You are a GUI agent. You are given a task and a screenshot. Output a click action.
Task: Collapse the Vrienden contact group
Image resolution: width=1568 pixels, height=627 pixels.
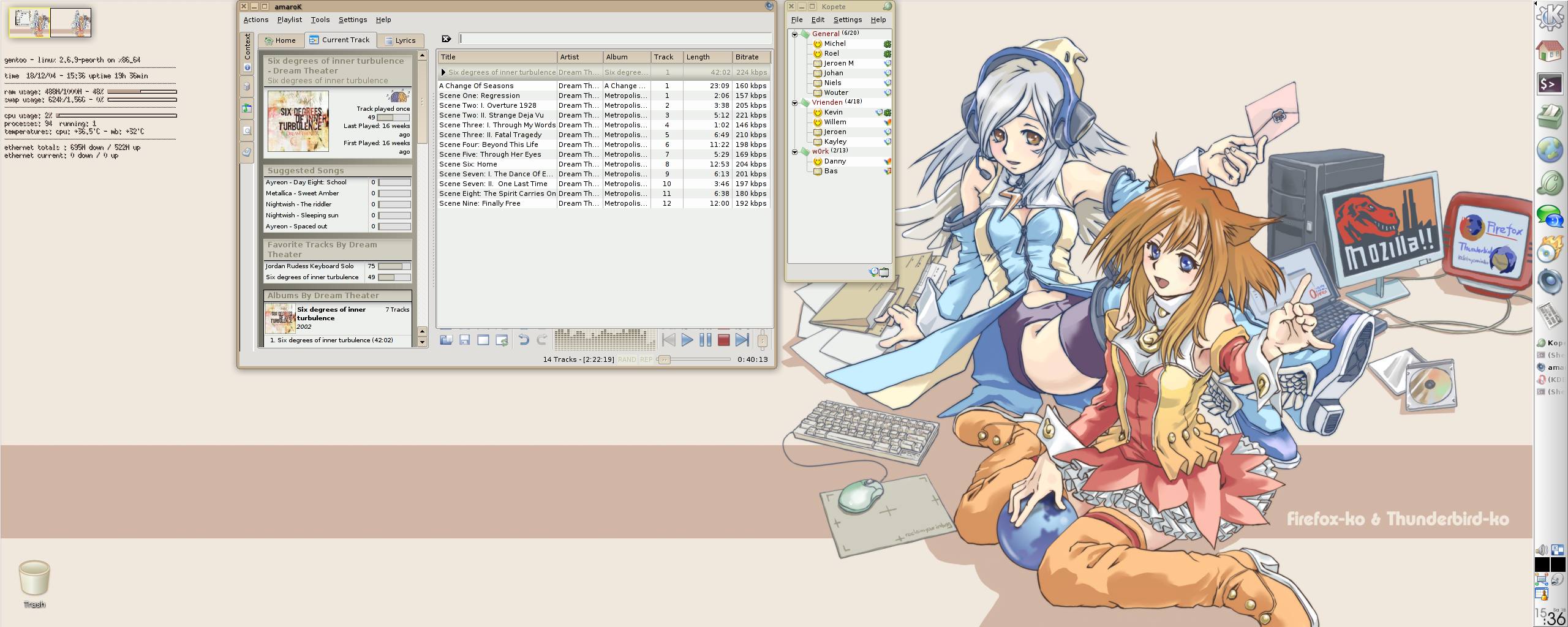click(x=795, y=103)
